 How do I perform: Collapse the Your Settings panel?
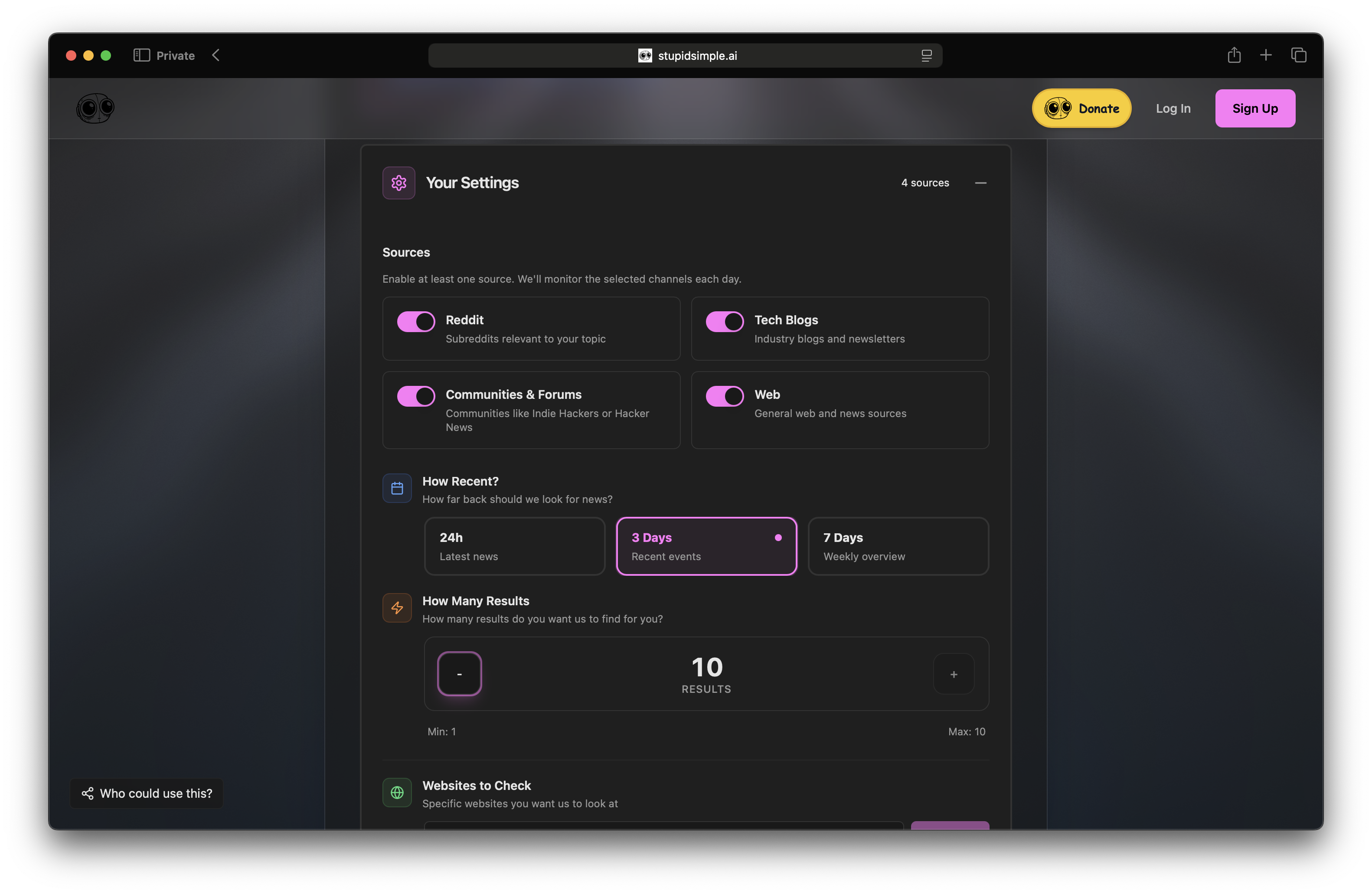pyautogui.click(x=980, y=183)
